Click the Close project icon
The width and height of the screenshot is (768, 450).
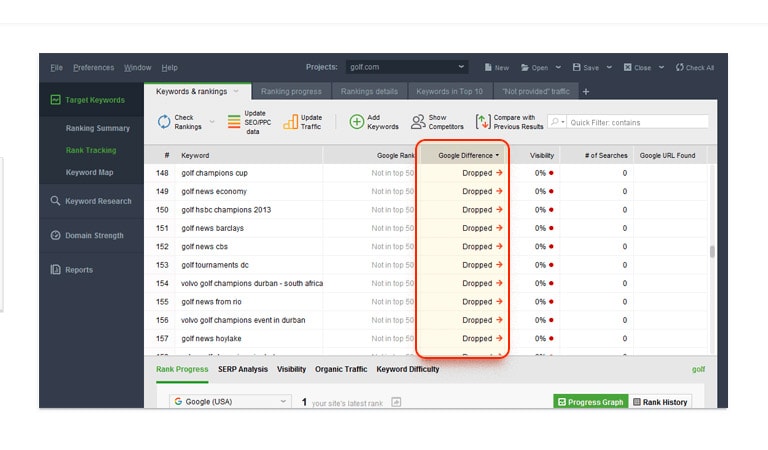(x=627, y=67)
